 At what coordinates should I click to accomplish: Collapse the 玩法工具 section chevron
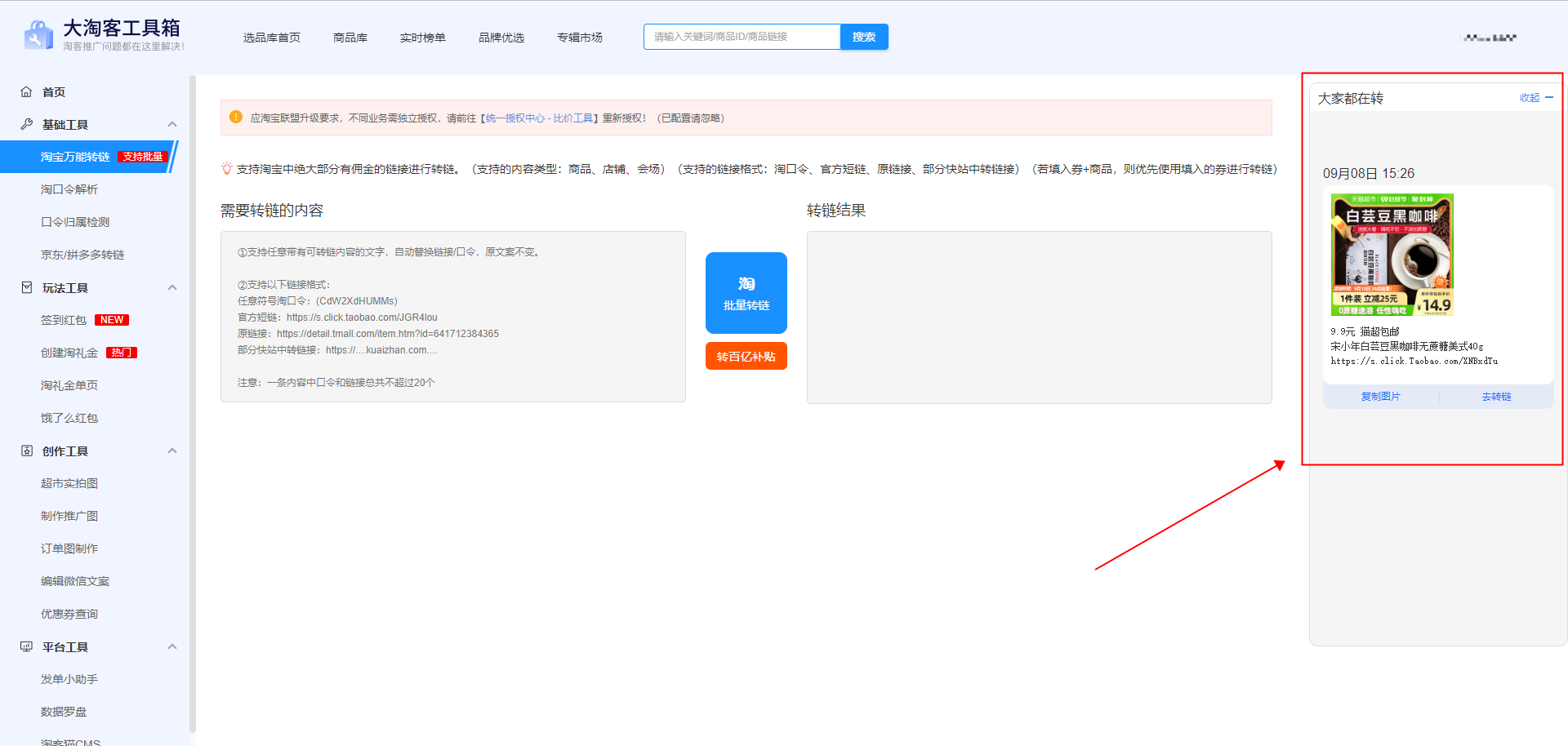[x=172, y=288]
